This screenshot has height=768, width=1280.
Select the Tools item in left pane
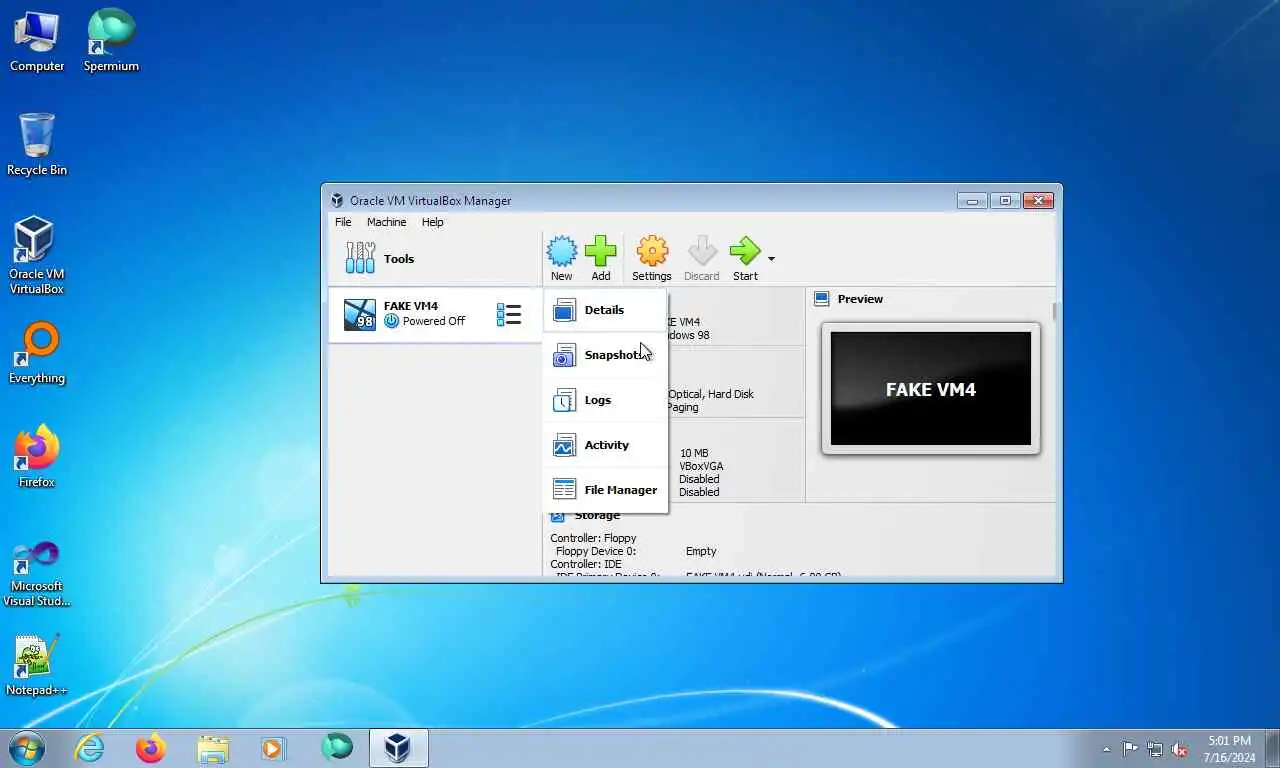[x=435, y=258]
